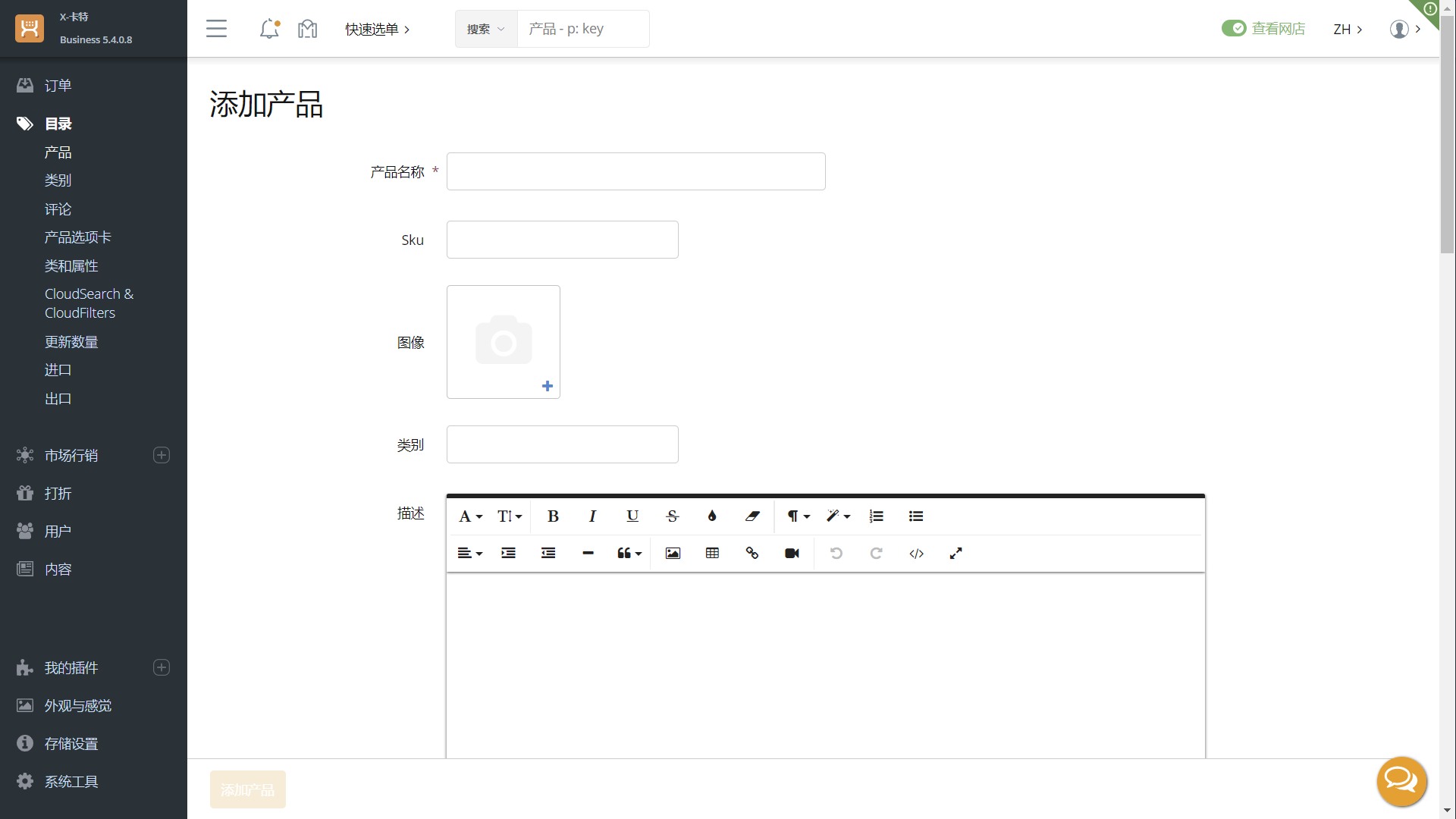Open the font size dropdown

point(508,516)
